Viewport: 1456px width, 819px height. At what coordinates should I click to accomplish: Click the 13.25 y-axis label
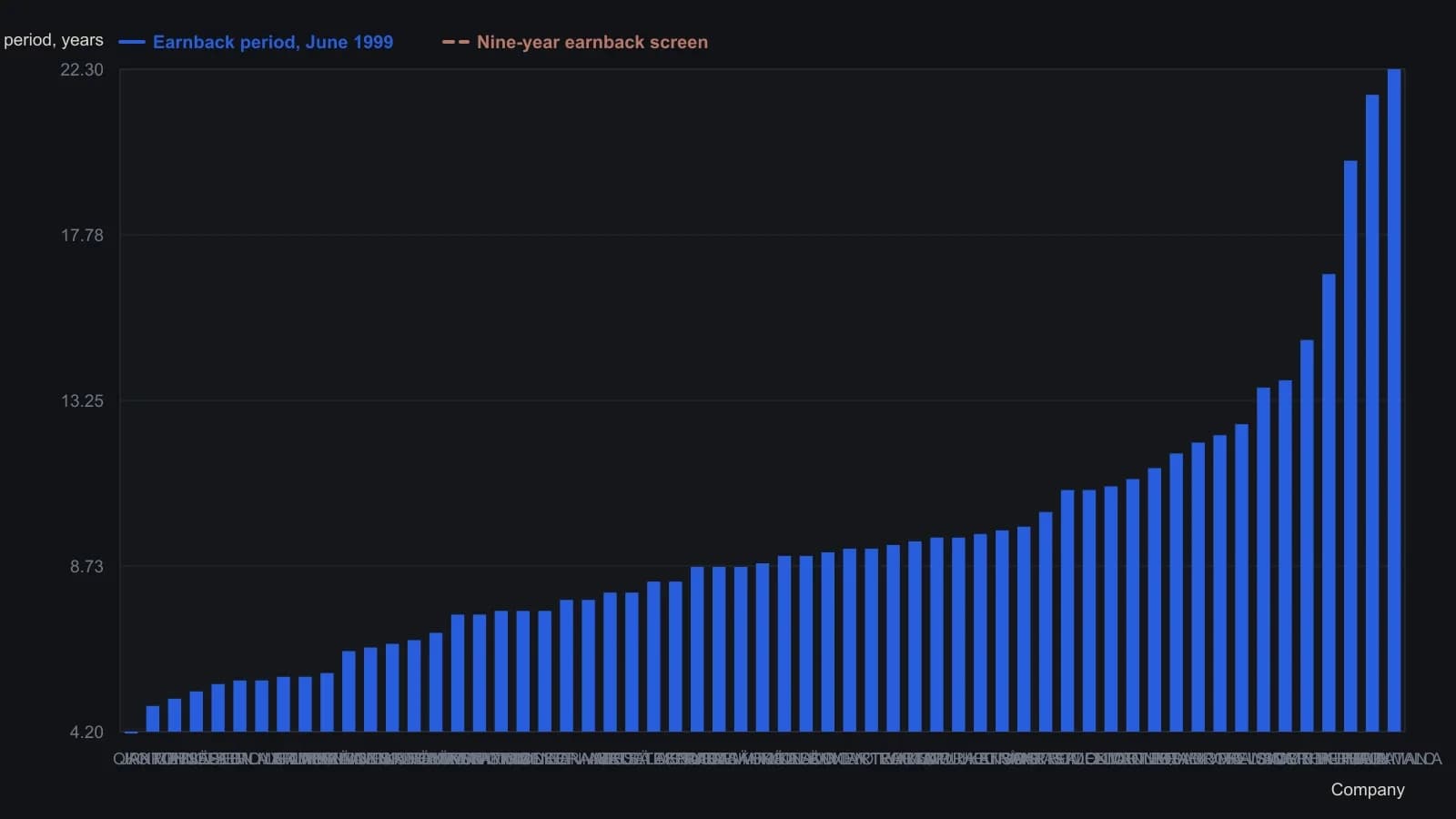coord(82,400)
